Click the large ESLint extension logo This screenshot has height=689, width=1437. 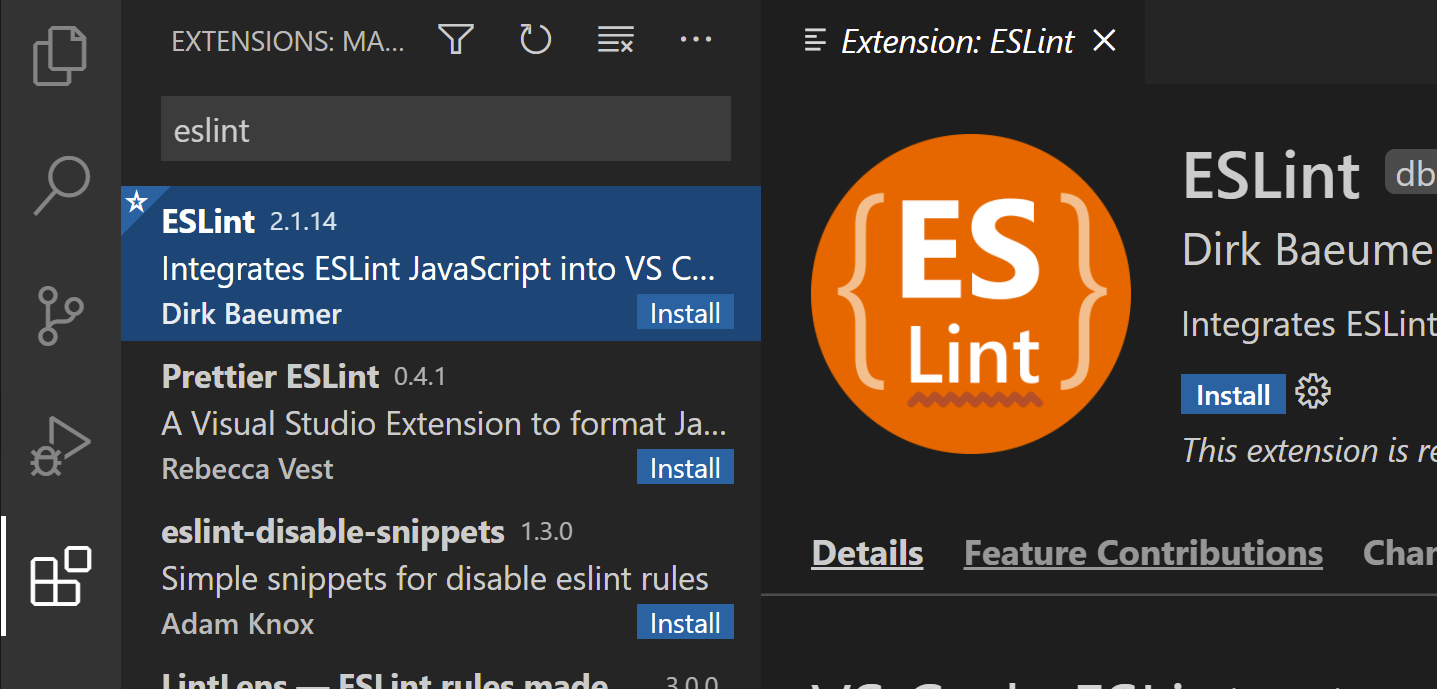pyautogui.click(x=971, y=294)
